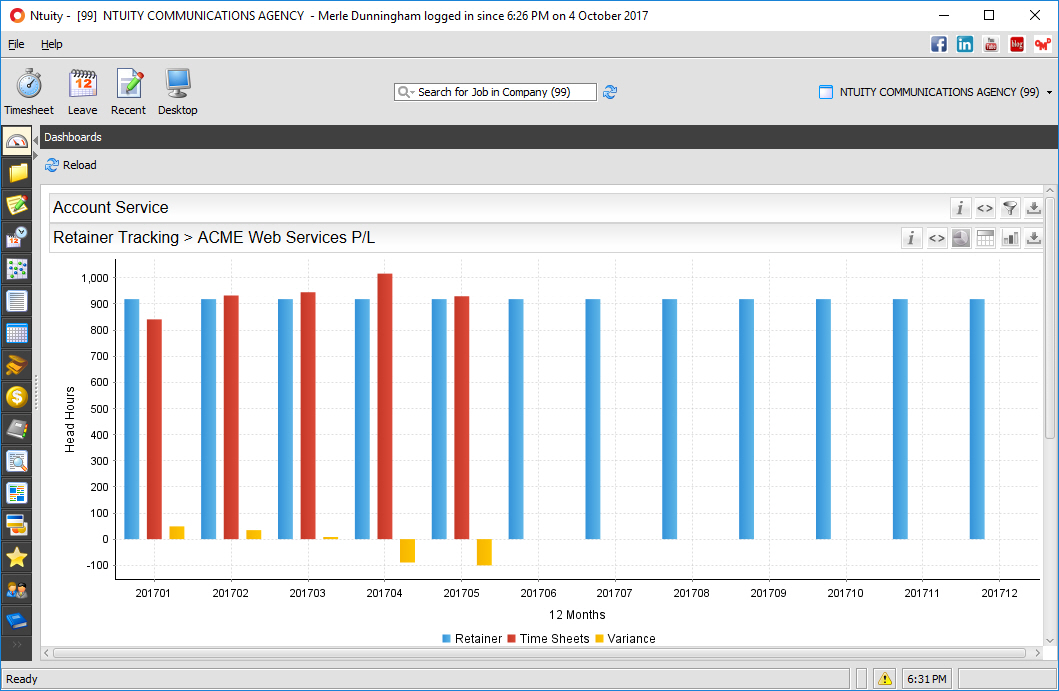Click the Retainer legend label
Image resolution: width=1059 pixels, height=691 pixels.
pyautogui.click(x=478, y=639)
